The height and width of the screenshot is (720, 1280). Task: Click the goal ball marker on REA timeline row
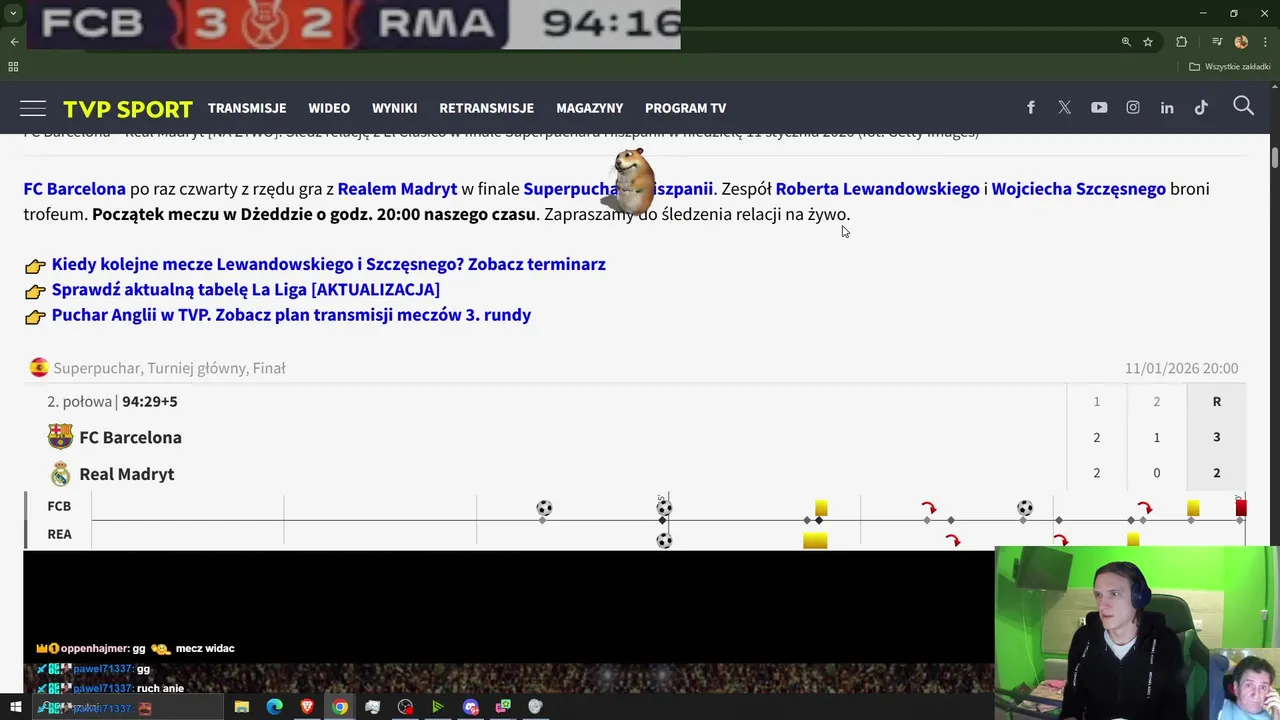click(x=664, y=541)
